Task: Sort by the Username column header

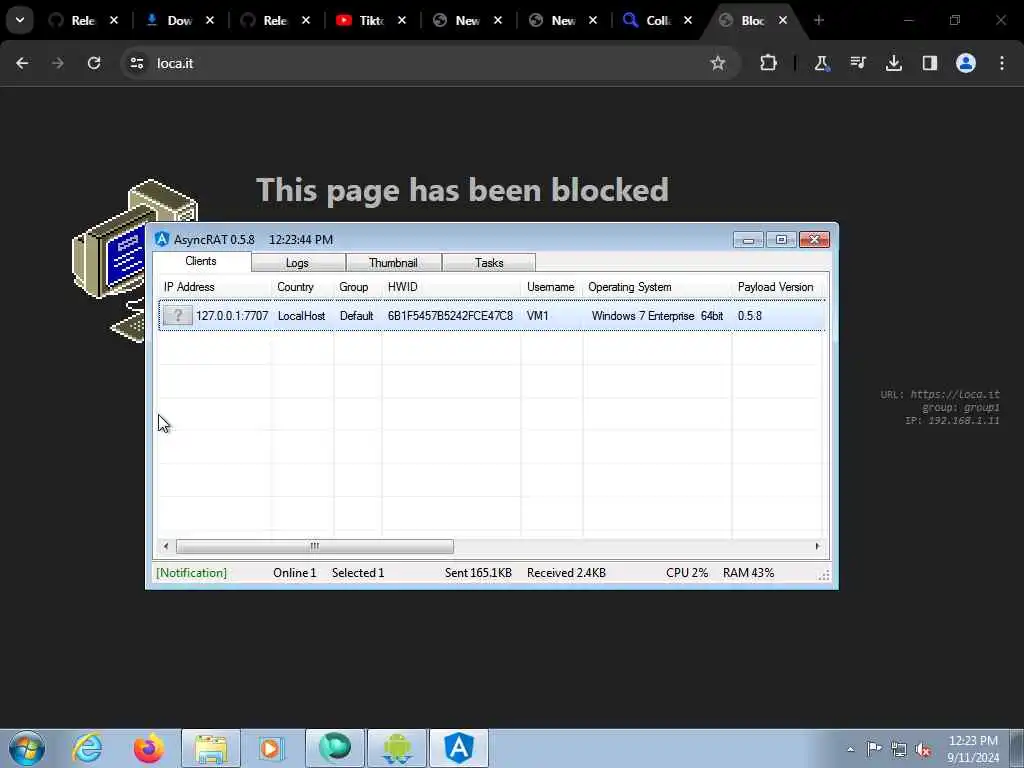Action: [551, 287]
